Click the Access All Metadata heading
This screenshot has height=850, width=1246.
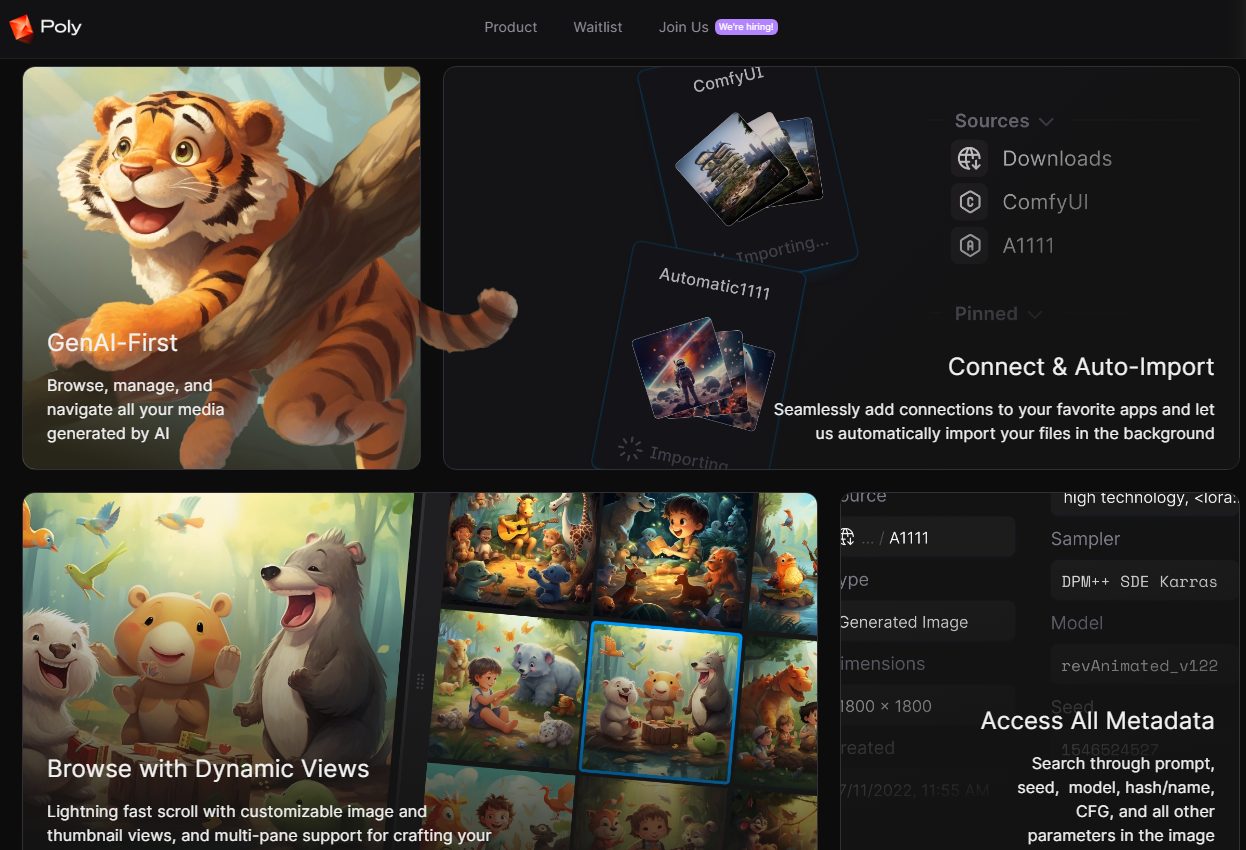[1097, 721]
